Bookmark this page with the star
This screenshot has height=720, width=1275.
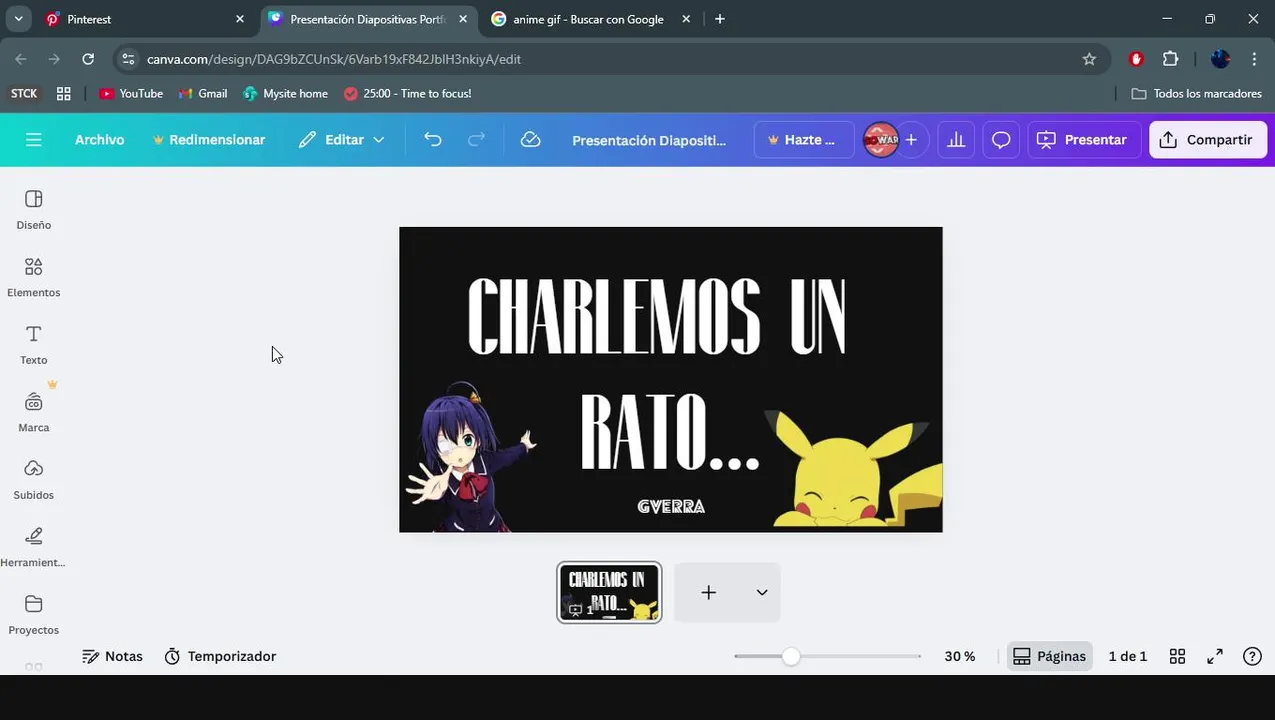pyautogui.click(x=1089, y=59)
